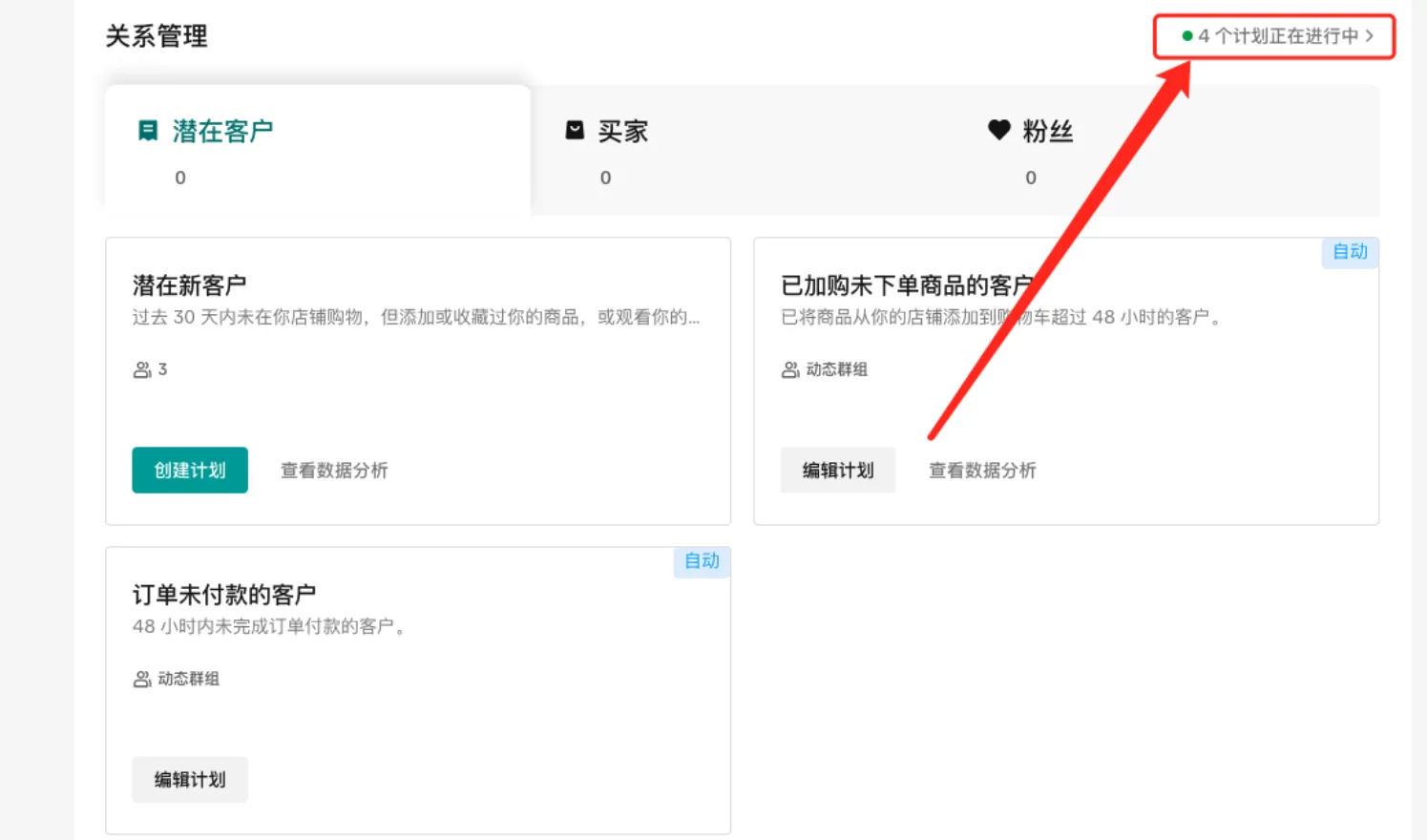The width and height of the screenshot is (1427, 840).
Task: Click 编辑计划 in the 订单未付款的客户 card
Action: 190,779
